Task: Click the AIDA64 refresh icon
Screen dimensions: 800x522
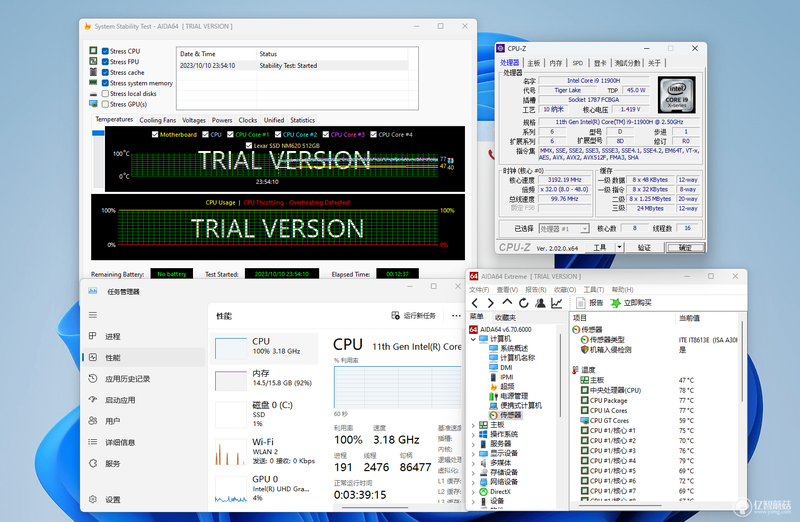Action: [524, 303]
